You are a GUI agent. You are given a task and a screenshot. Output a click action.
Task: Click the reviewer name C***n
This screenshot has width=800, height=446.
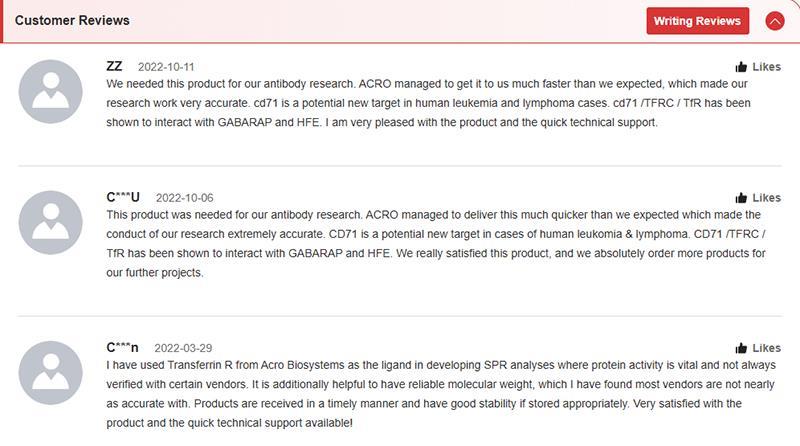(122, 347)
